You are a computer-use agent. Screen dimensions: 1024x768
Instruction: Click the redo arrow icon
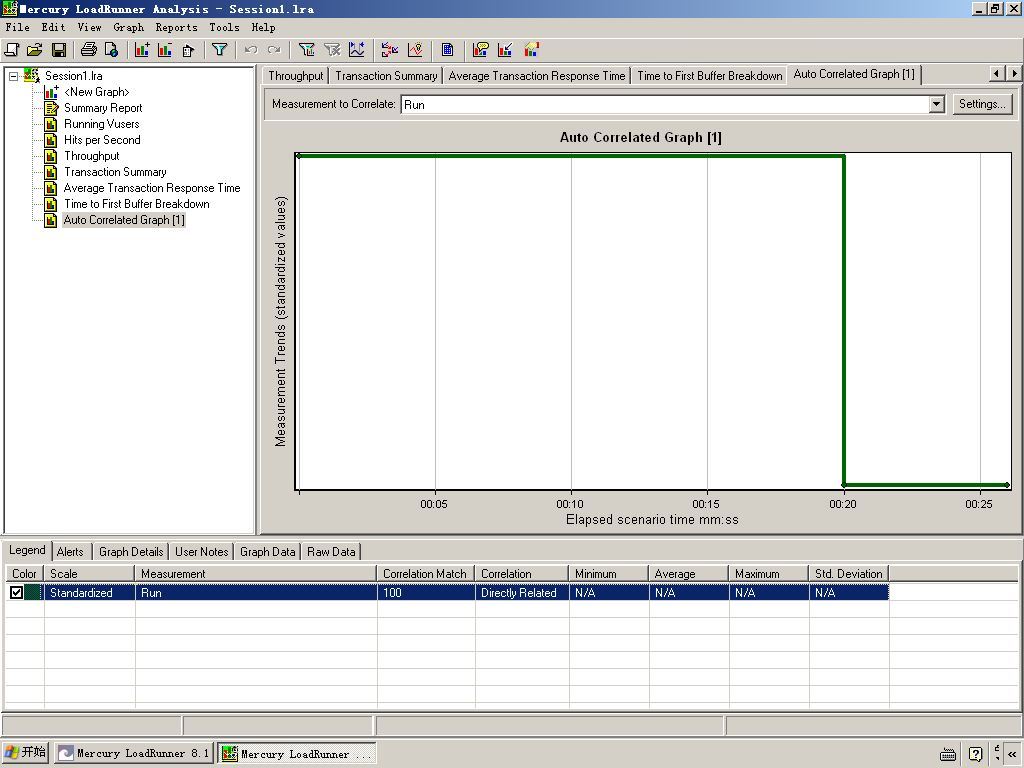pos(274,50)
